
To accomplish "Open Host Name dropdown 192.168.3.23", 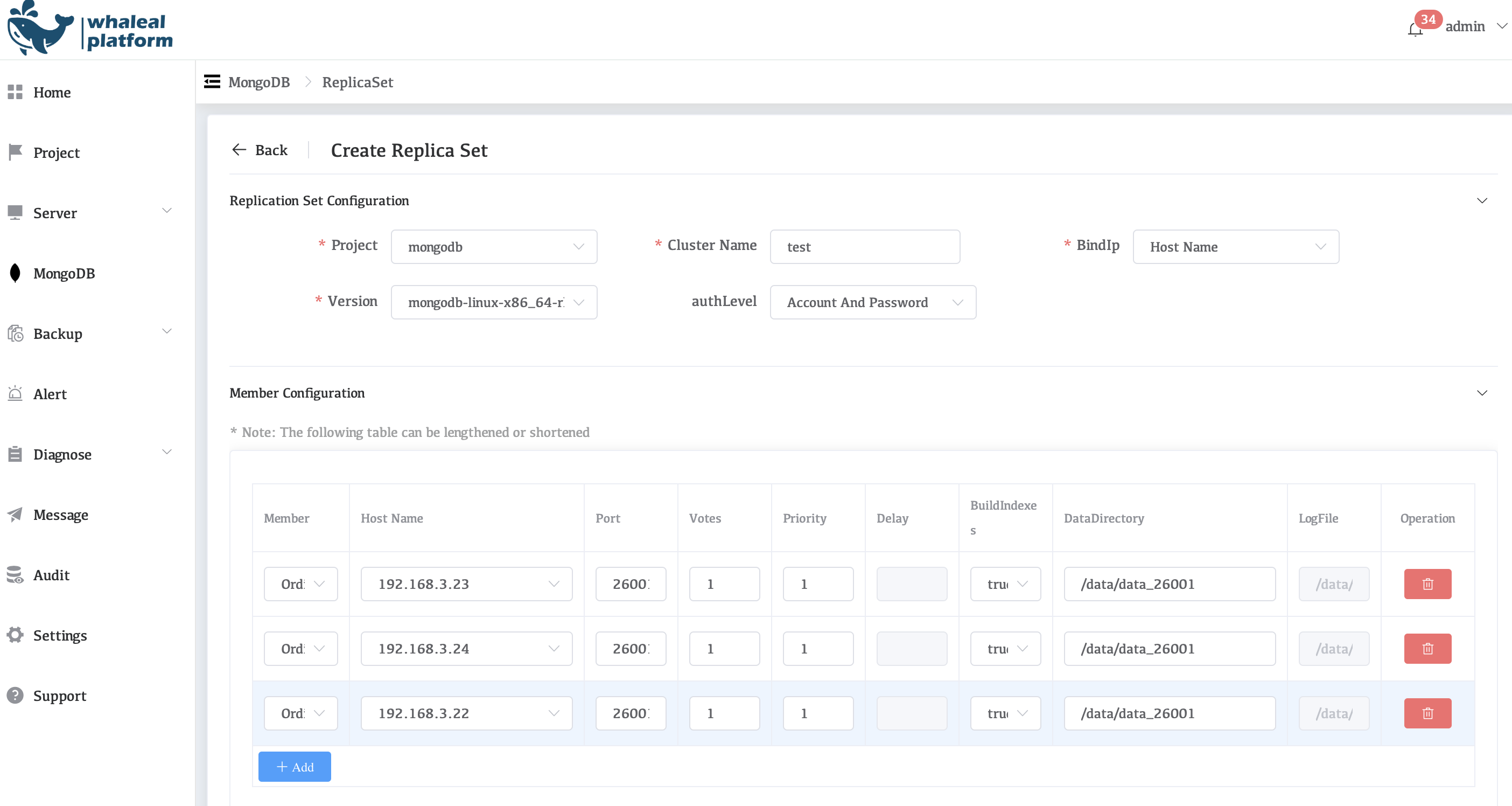I will [x=466, y=584].
